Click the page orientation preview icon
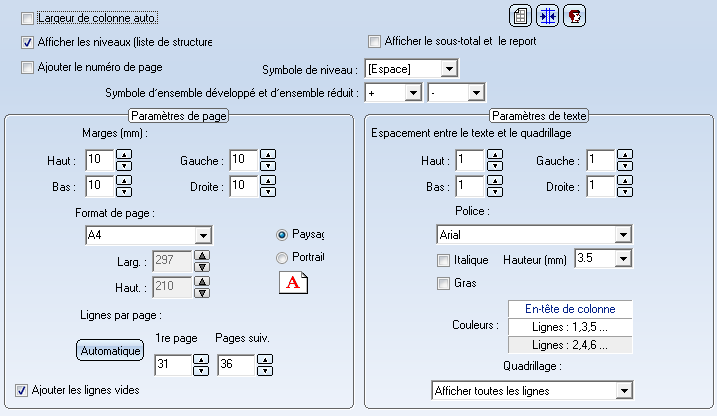Screen dimensions: 717x416 294,282
